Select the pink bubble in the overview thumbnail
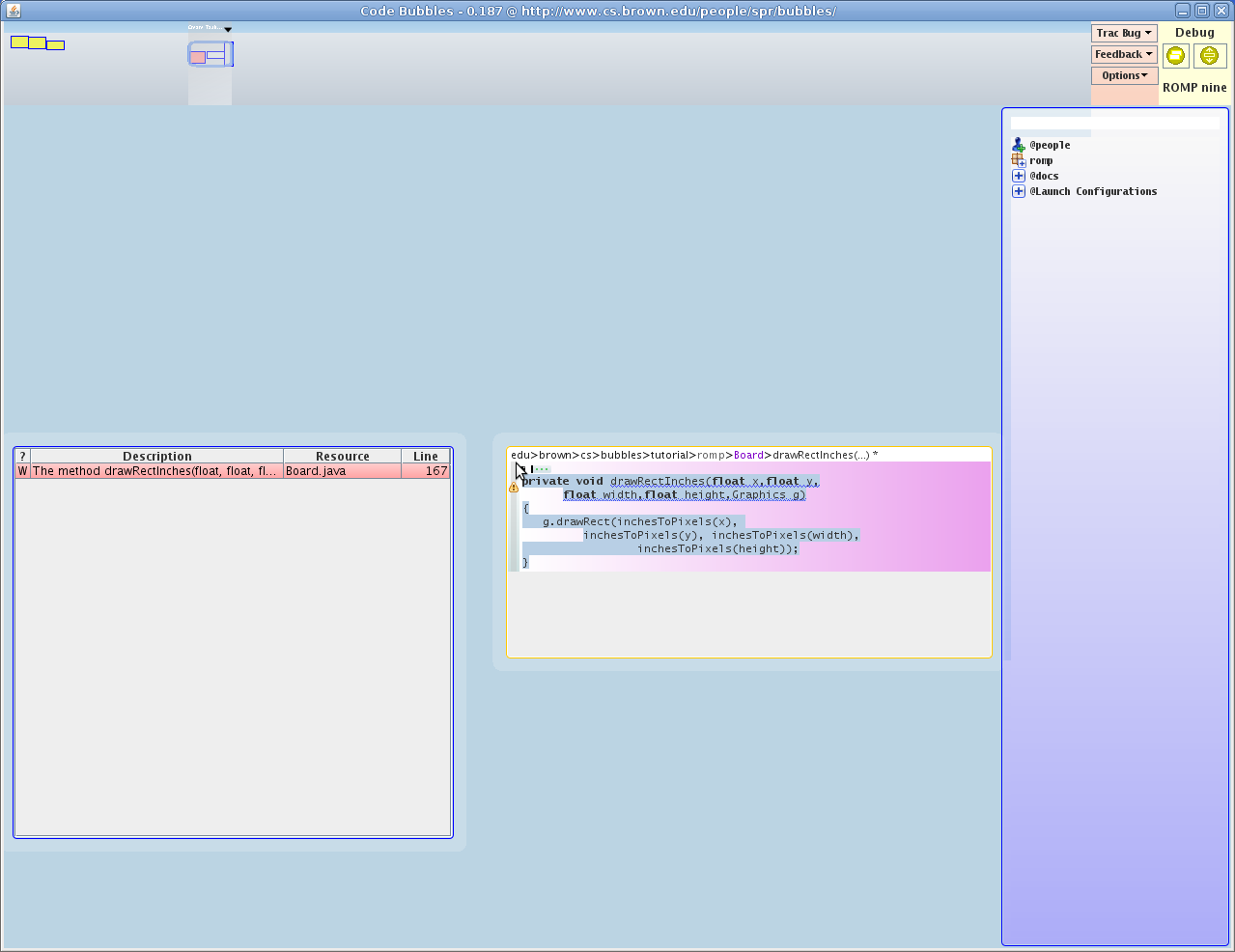This screenshot has width=1235, height=952. pos(198,57)
